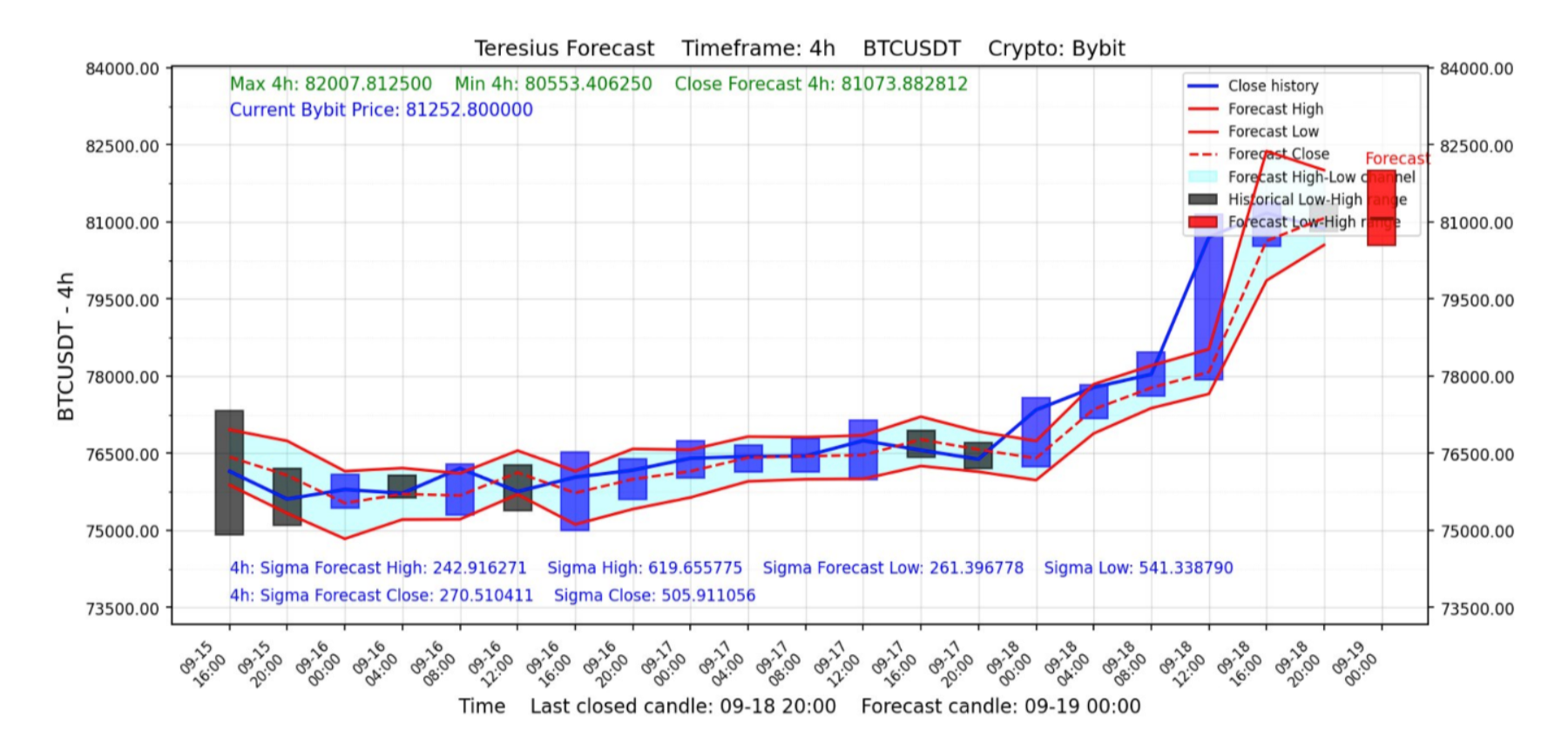Click the cyan Forecast High-Low channel legend swatch
Image resolution: width=1568 pixels, height=749 pixels.
click(1202, 177)
